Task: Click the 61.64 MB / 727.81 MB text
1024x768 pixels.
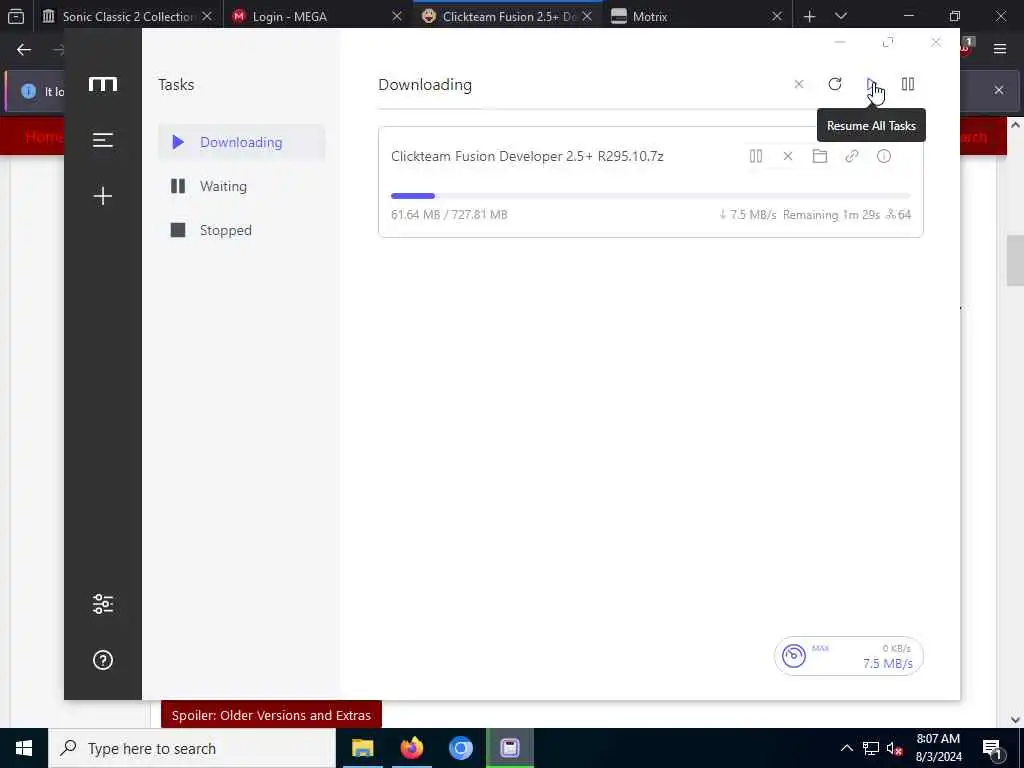Action: click(x=449, y=215)
